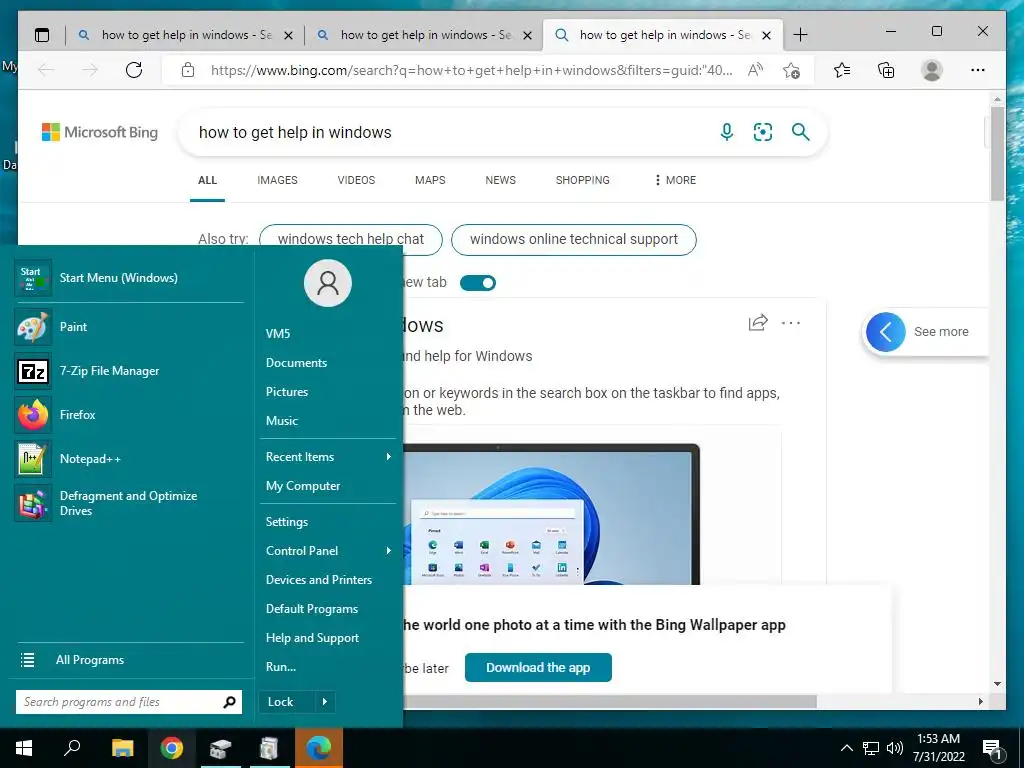
Task: Click the horizontal scrollbar thumb
Action: click(x=609, y=701)
